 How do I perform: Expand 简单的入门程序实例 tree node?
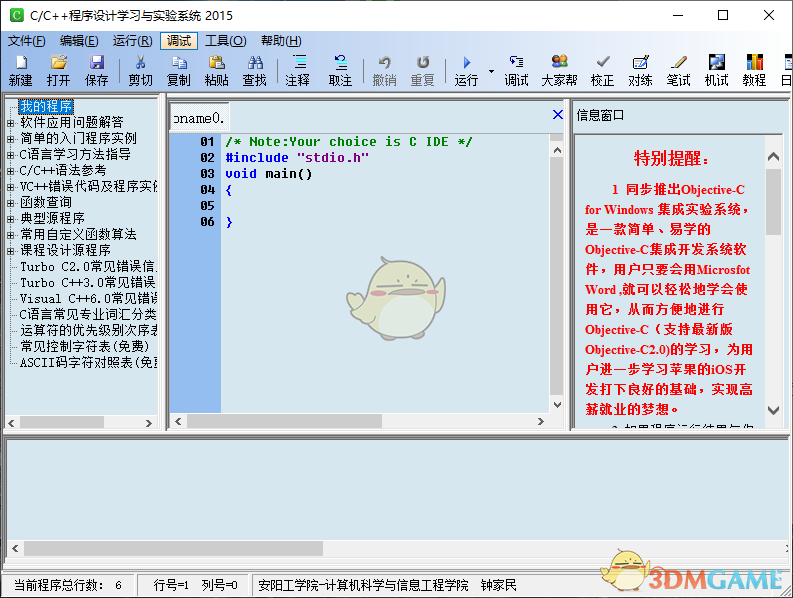coord(10,139)
